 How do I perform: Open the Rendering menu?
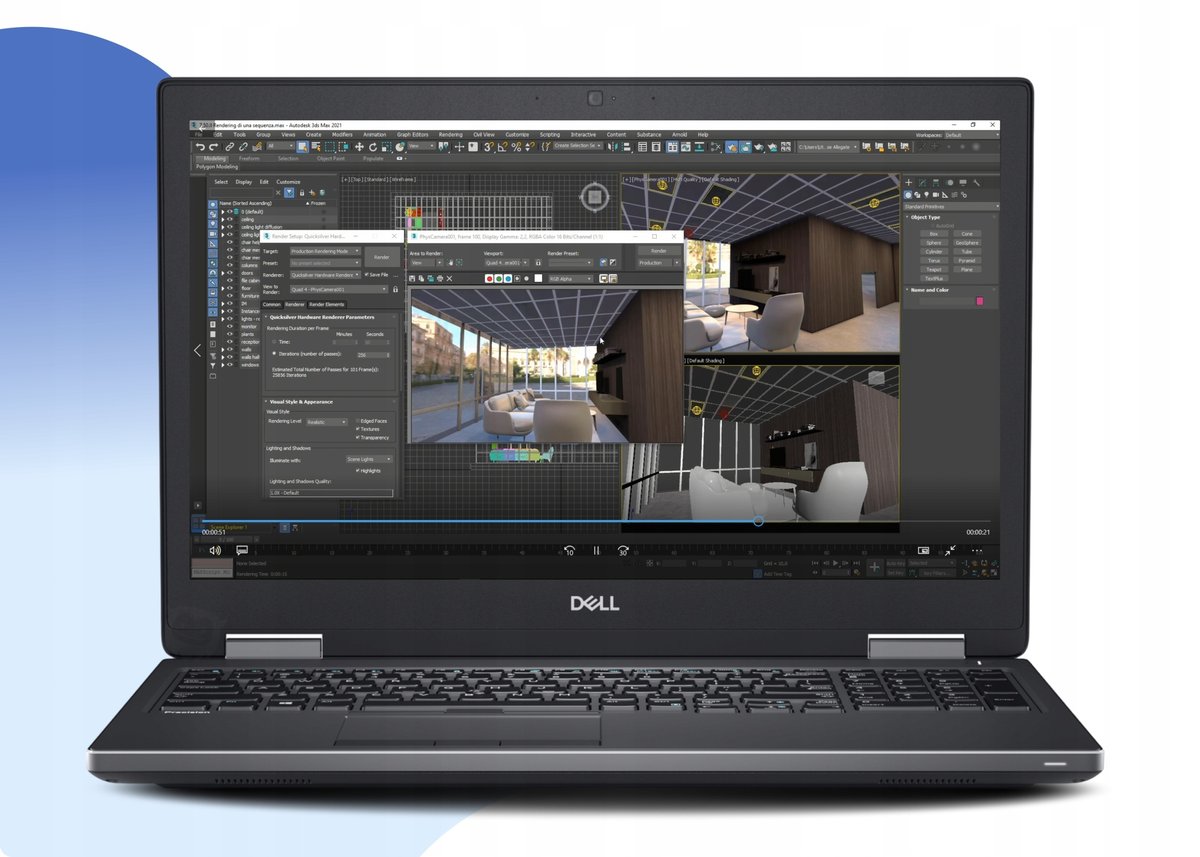click(x=450, y=134)
